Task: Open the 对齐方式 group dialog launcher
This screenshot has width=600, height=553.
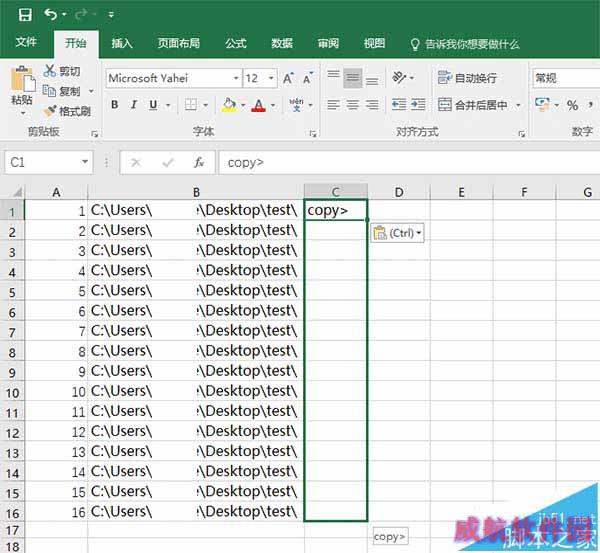Action: coord(521,134)
